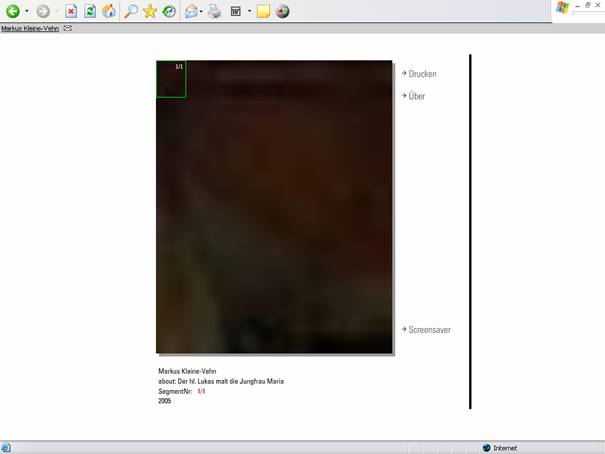
Task: Click the envelope icon beside Markus Kleine-Vehn
Action: pyautogui.click(x=68, y=28)
